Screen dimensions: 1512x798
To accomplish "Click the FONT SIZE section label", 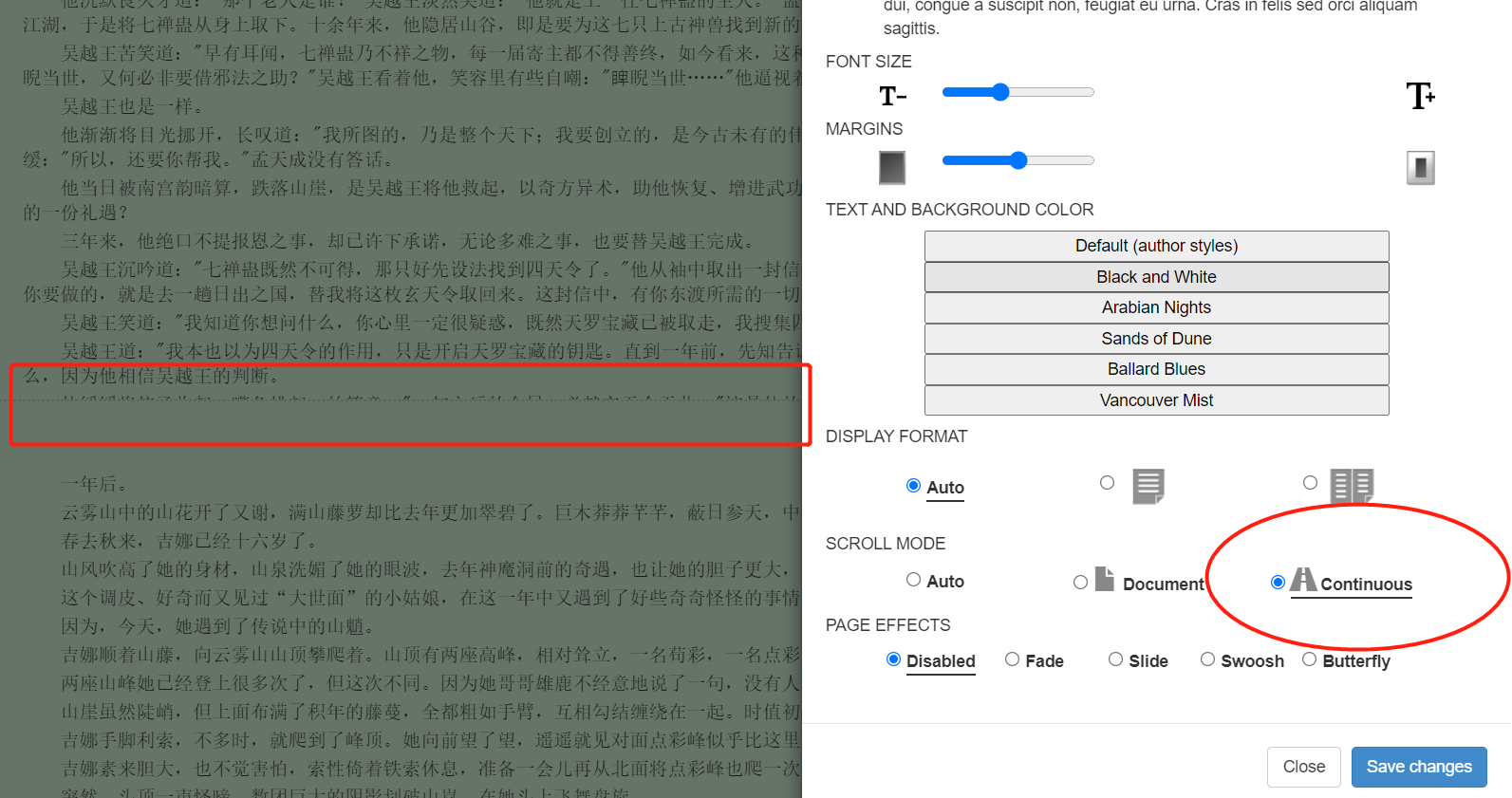I will pyautogui.click(x=868, y=62).
